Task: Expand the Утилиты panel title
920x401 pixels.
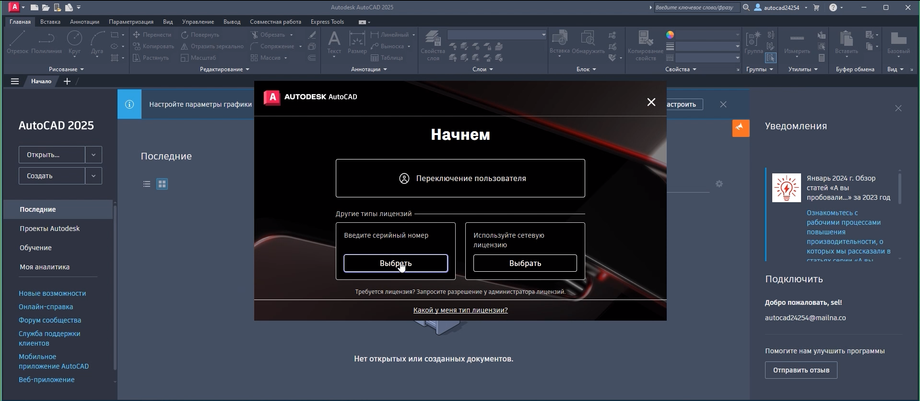Action: click(x=803, y=69)
